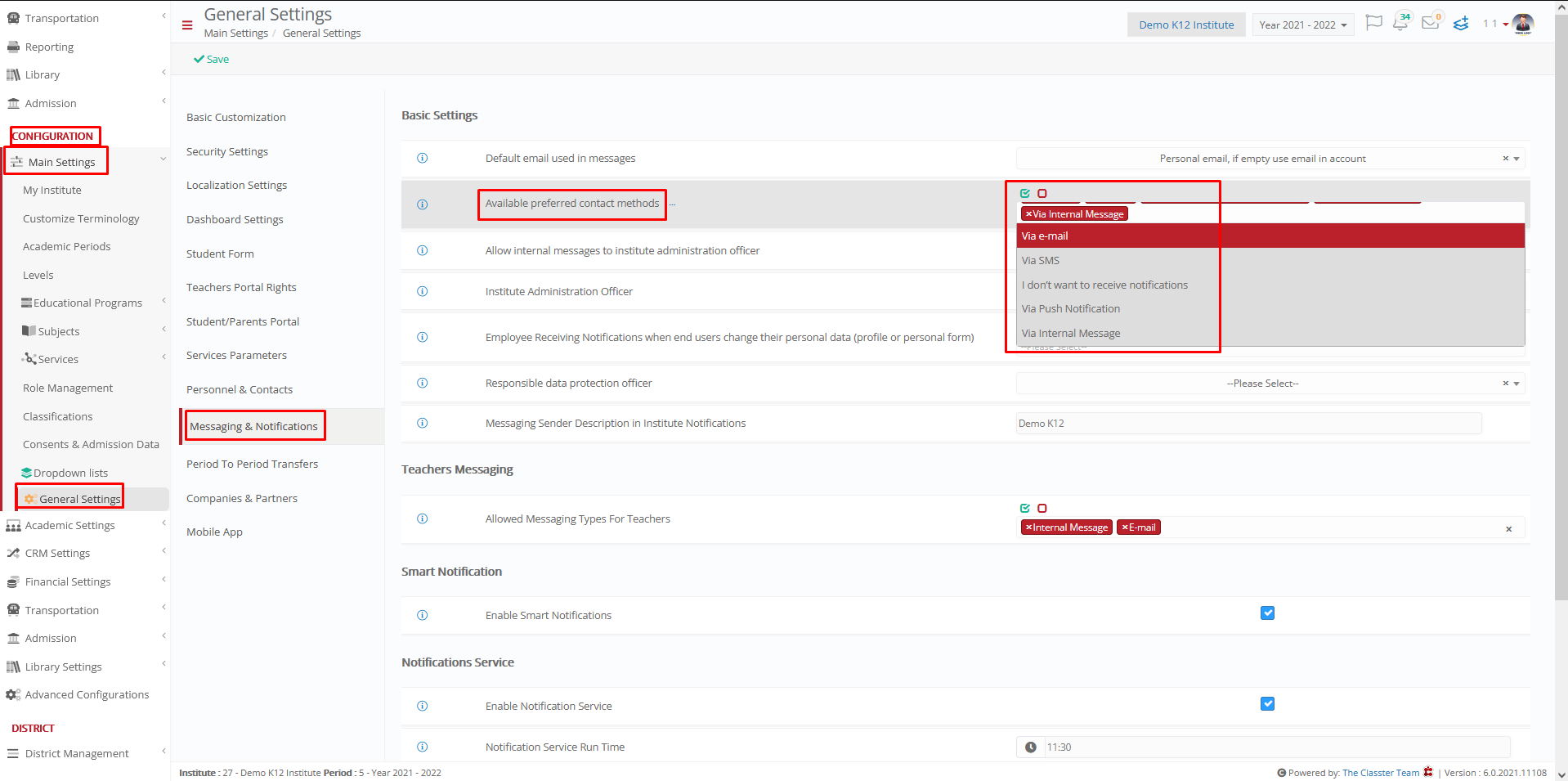Open Messaging & Notifications tab
The image size is (1568, 781).
253,426
